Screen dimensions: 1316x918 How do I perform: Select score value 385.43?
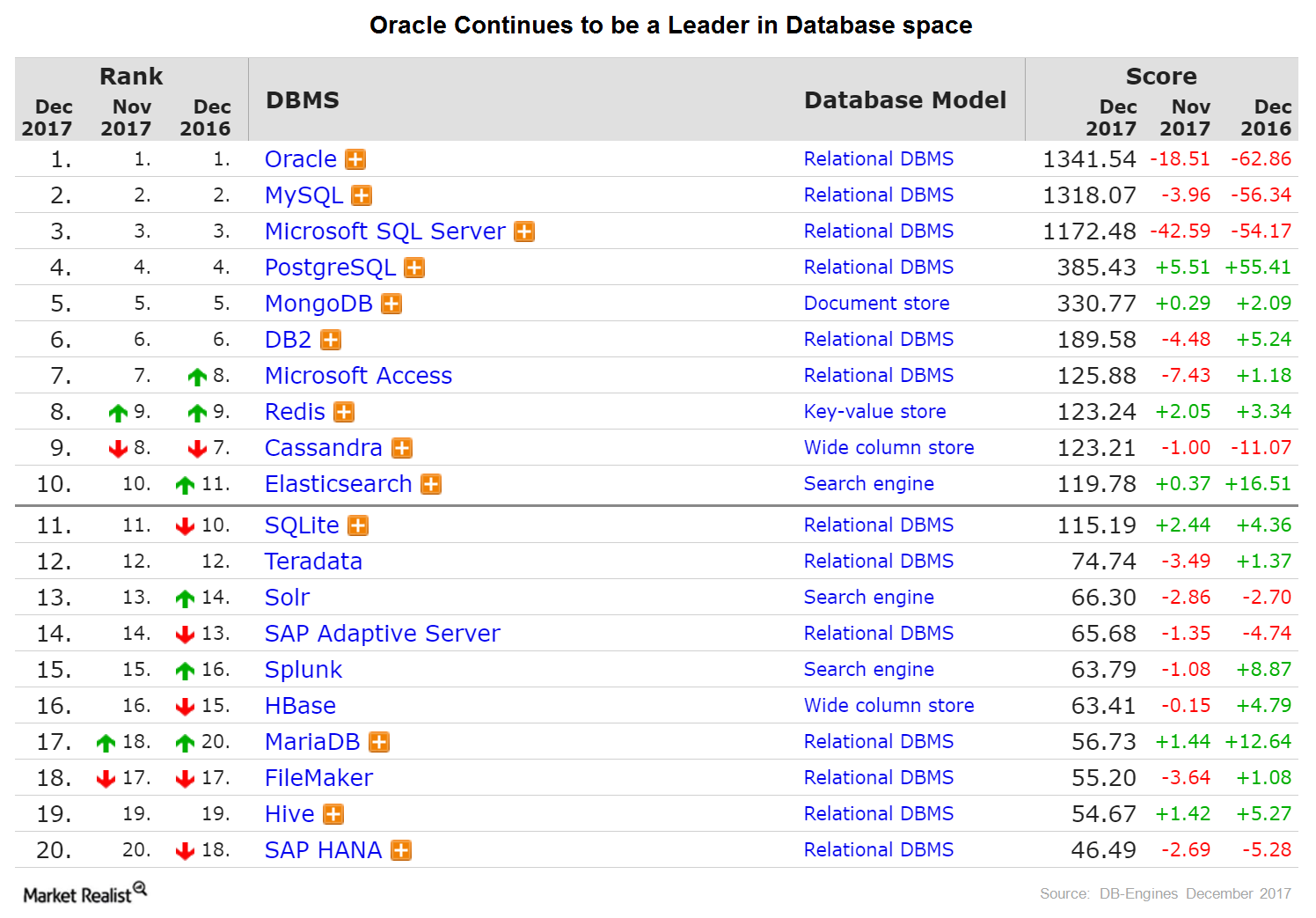[x=1097, y=268]
